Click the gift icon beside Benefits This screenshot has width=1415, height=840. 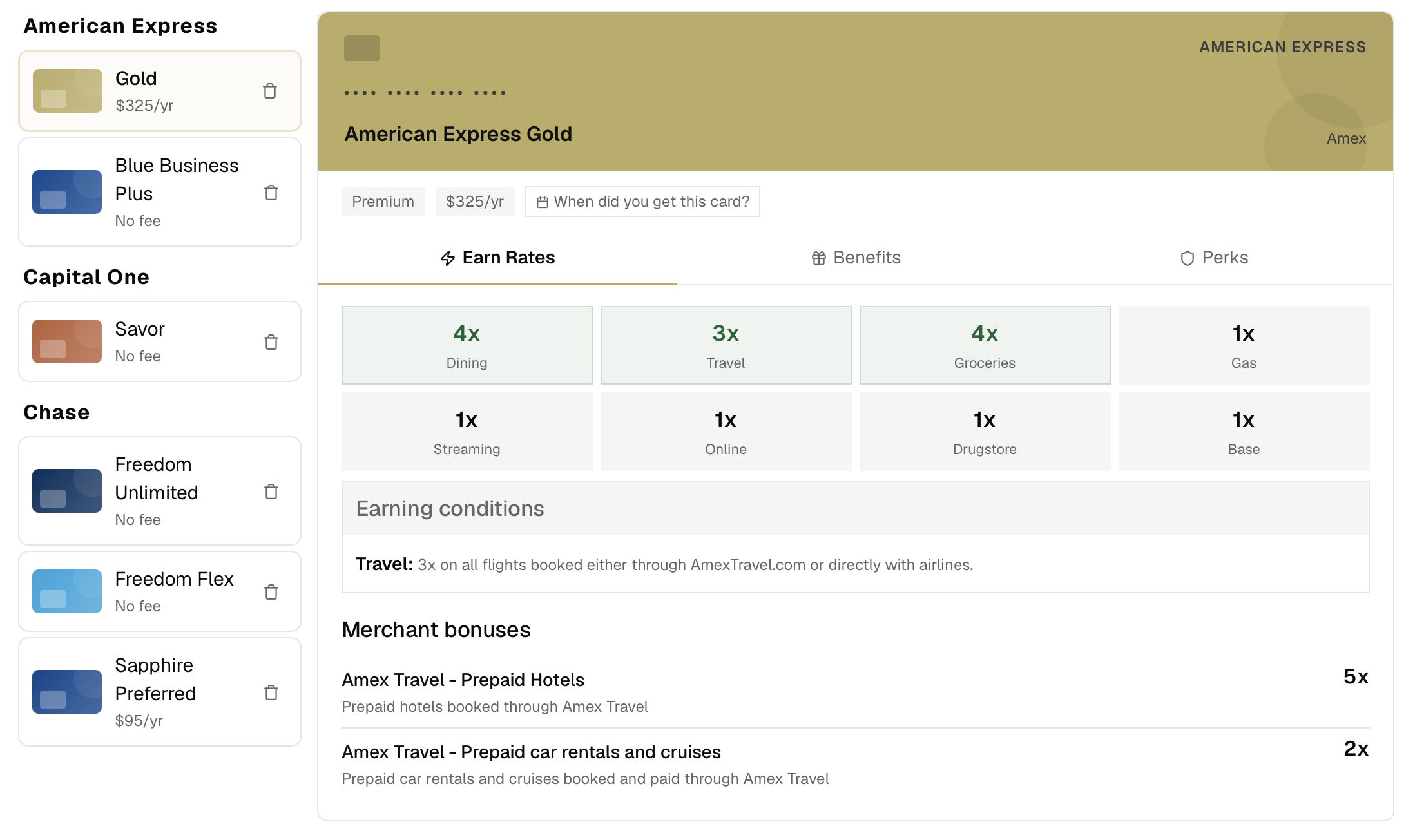(818, 258)
